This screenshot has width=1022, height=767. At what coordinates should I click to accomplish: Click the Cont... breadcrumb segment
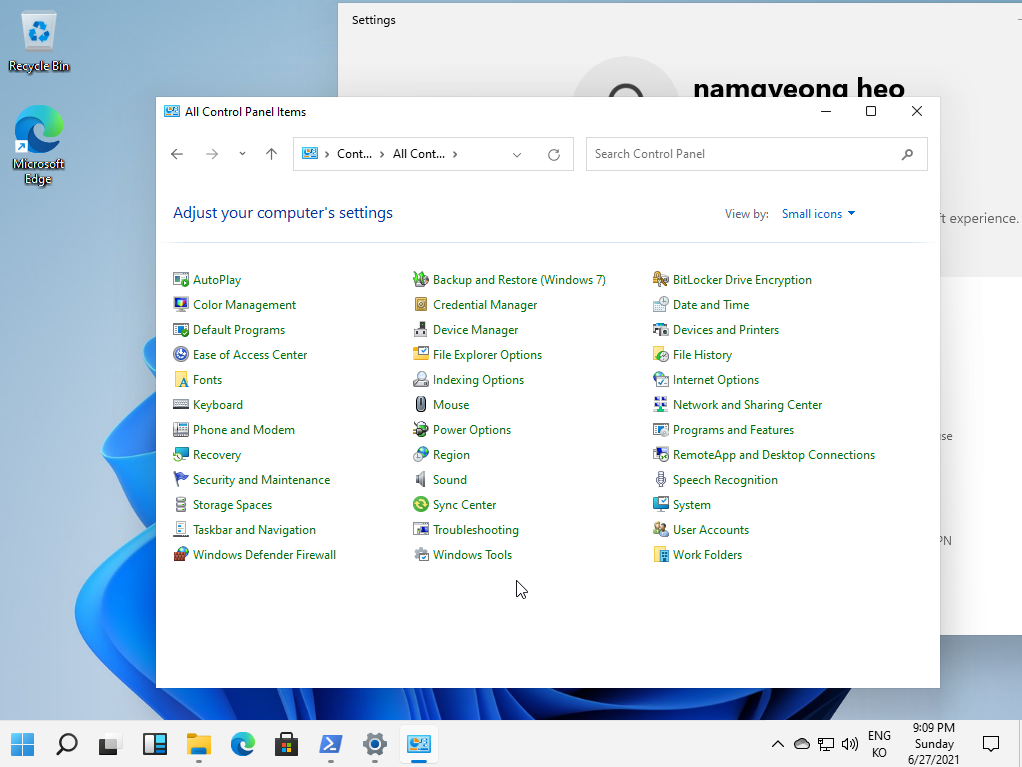(354, 154)
